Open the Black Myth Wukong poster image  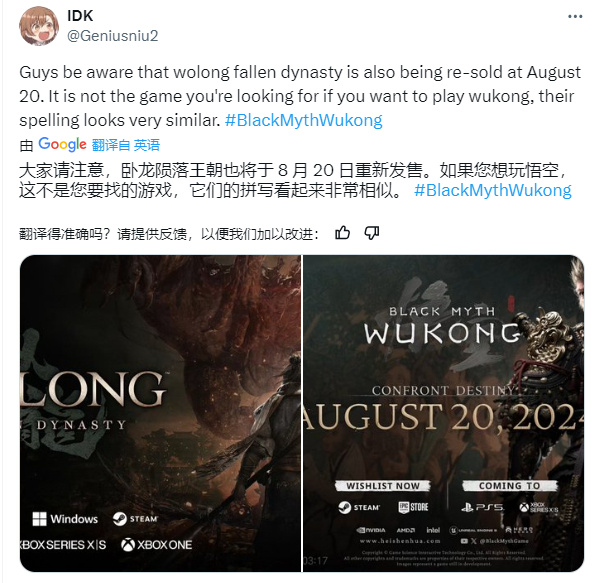tap(444, 413)
